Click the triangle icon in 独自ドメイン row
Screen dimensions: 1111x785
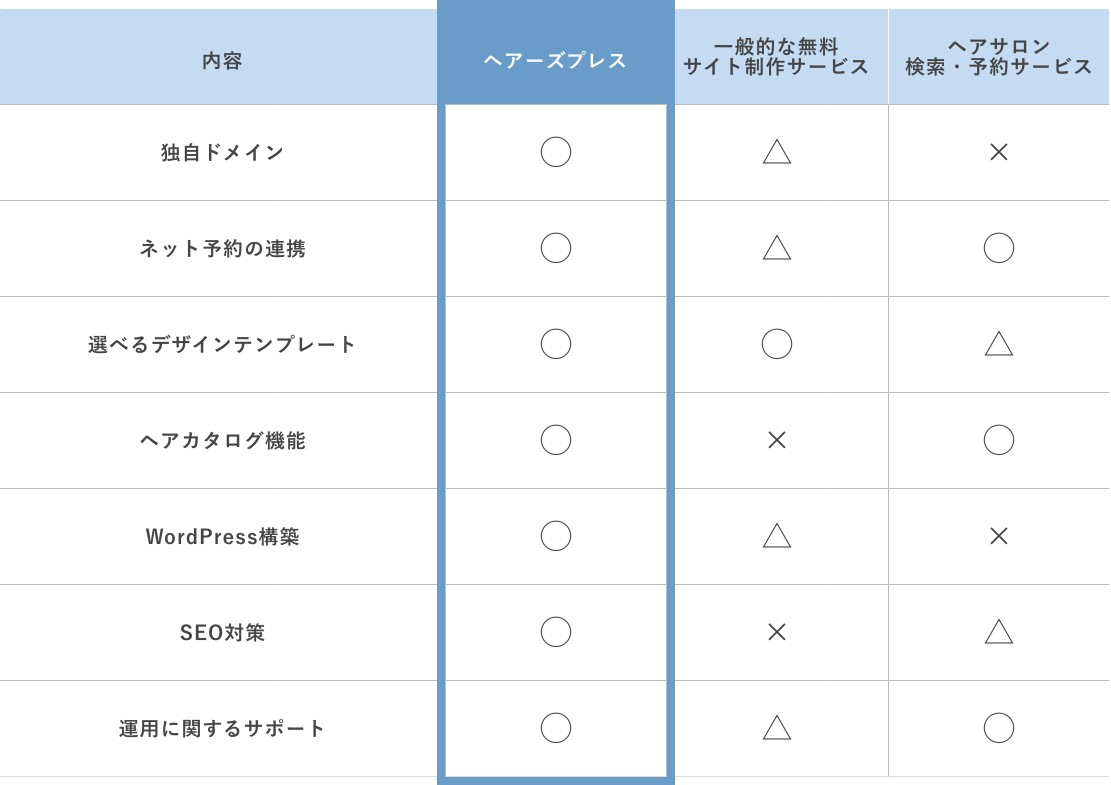(x=777, y=152)
